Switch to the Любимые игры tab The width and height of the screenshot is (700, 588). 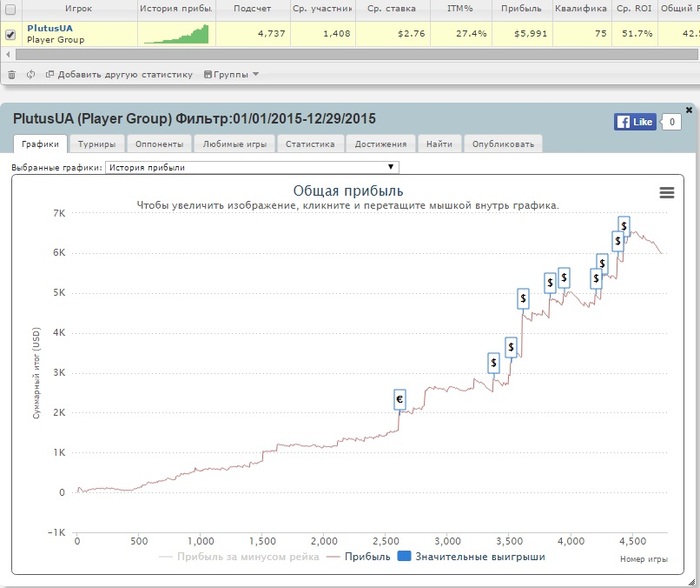[x=235, y=144]
